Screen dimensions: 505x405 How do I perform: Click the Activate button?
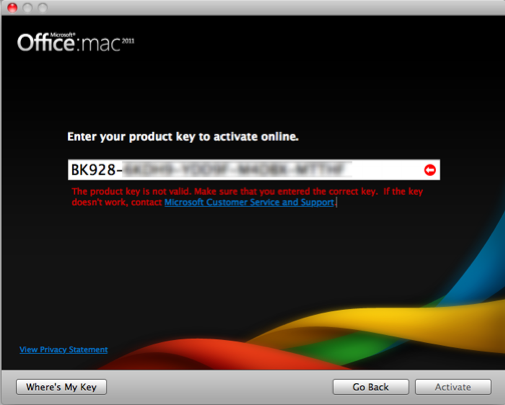[453, 387]
